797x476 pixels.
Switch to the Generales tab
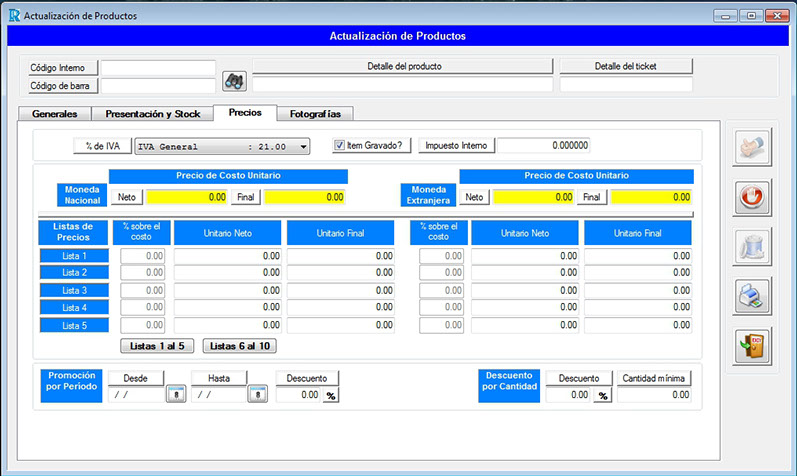[x=55, y=114]
